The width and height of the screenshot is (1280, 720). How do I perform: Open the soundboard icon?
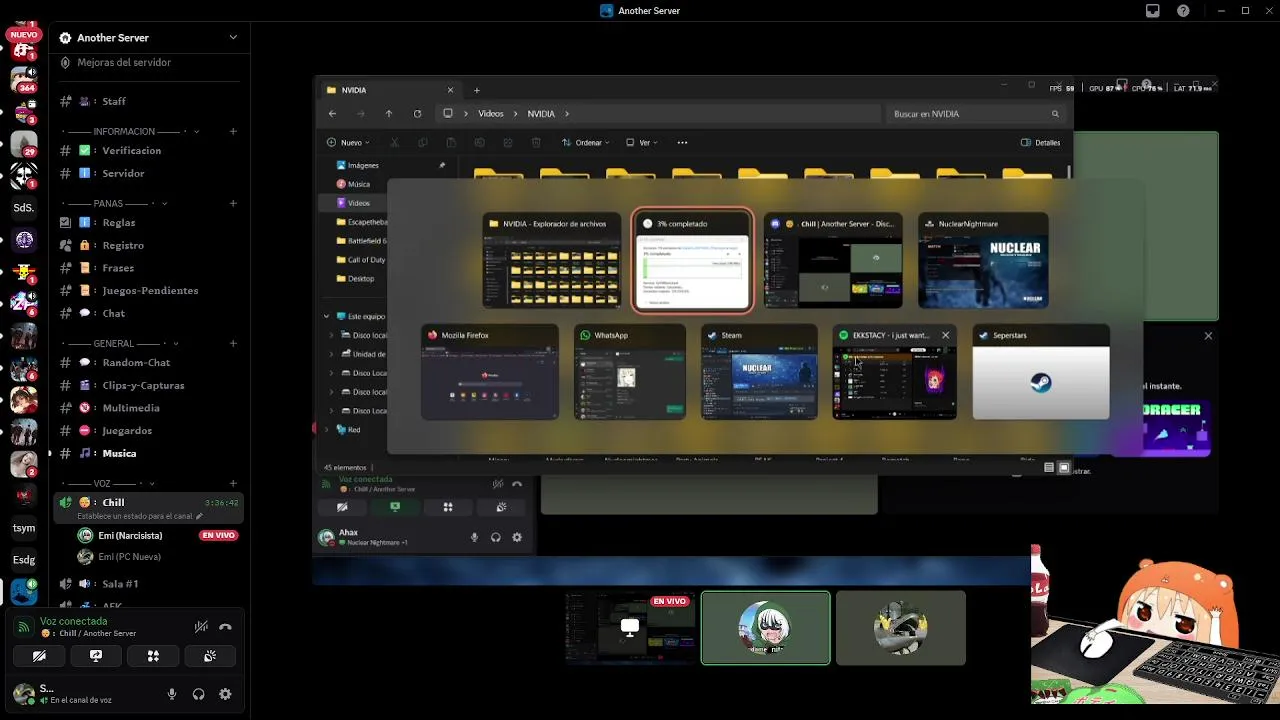click(x=210, y=656)
